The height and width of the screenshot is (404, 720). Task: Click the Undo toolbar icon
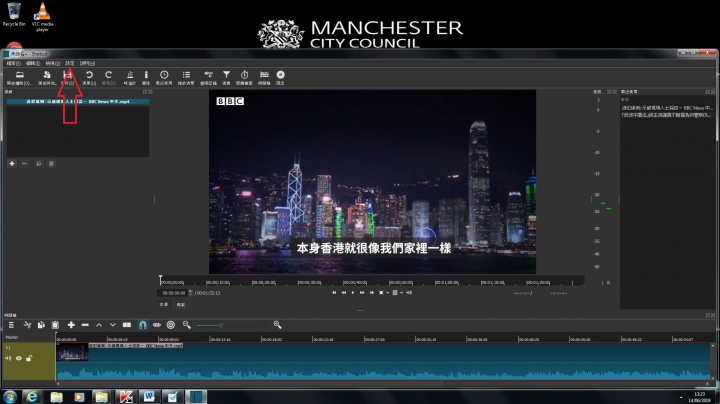click(x=89, y=75)
